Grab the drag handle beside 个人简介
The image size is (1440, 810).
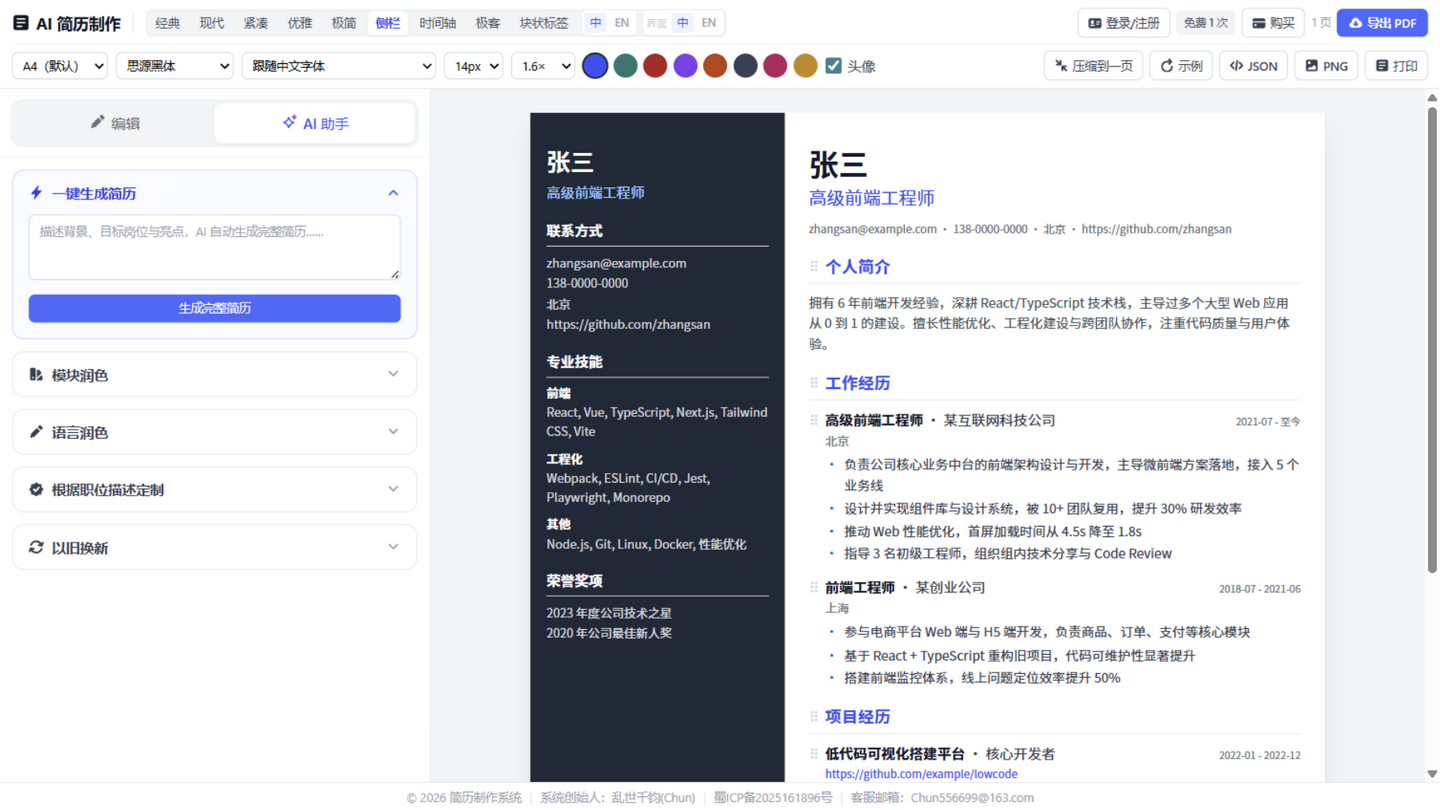814,267
